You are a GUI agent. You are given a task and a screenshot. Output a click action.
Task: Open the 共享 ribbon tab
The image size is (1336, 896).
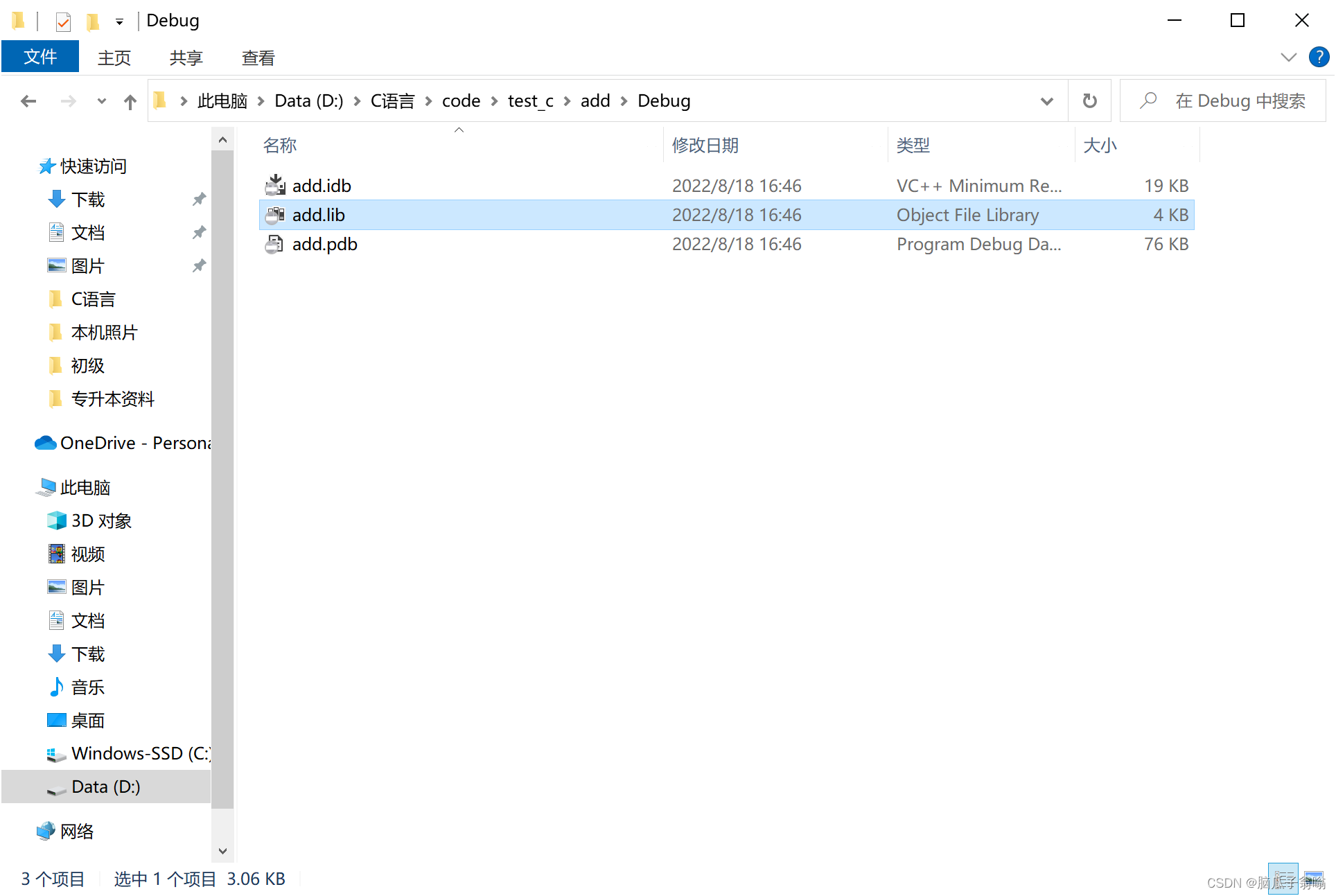coord(186,58)
